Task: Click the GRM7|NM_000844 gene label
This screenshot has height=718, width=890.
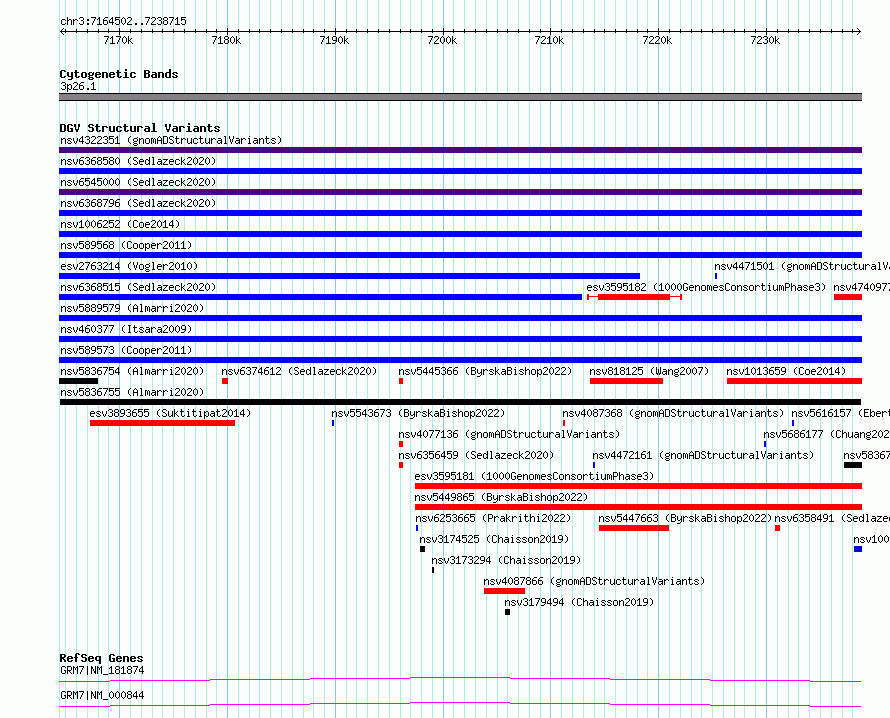Action: pos(102,695)
